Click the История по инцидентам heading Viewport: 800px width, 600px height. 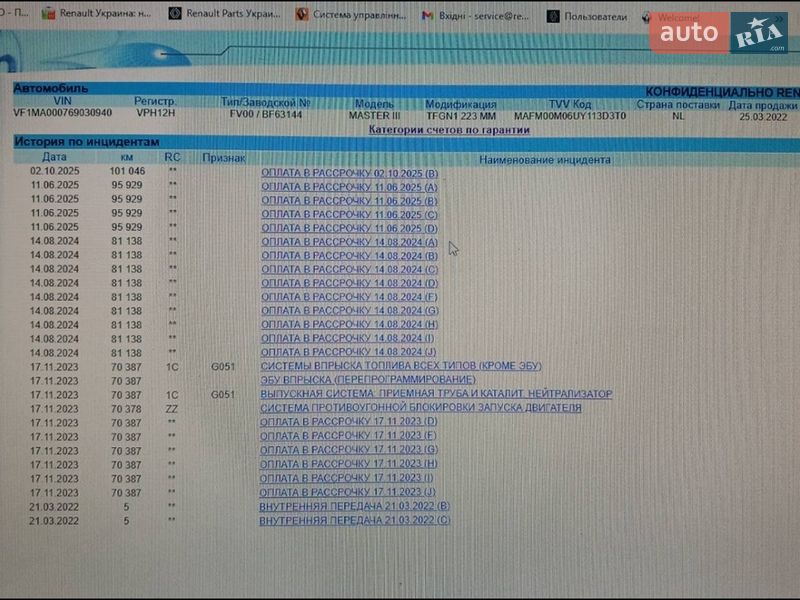[87, 142]
